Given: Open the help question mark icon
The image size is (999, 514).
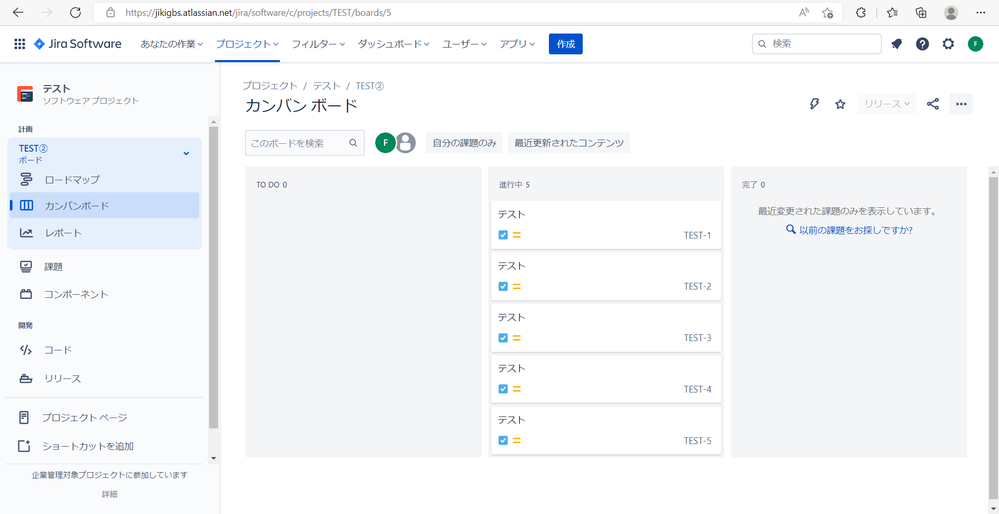Looking at the screenshot, I should point(923,44).
